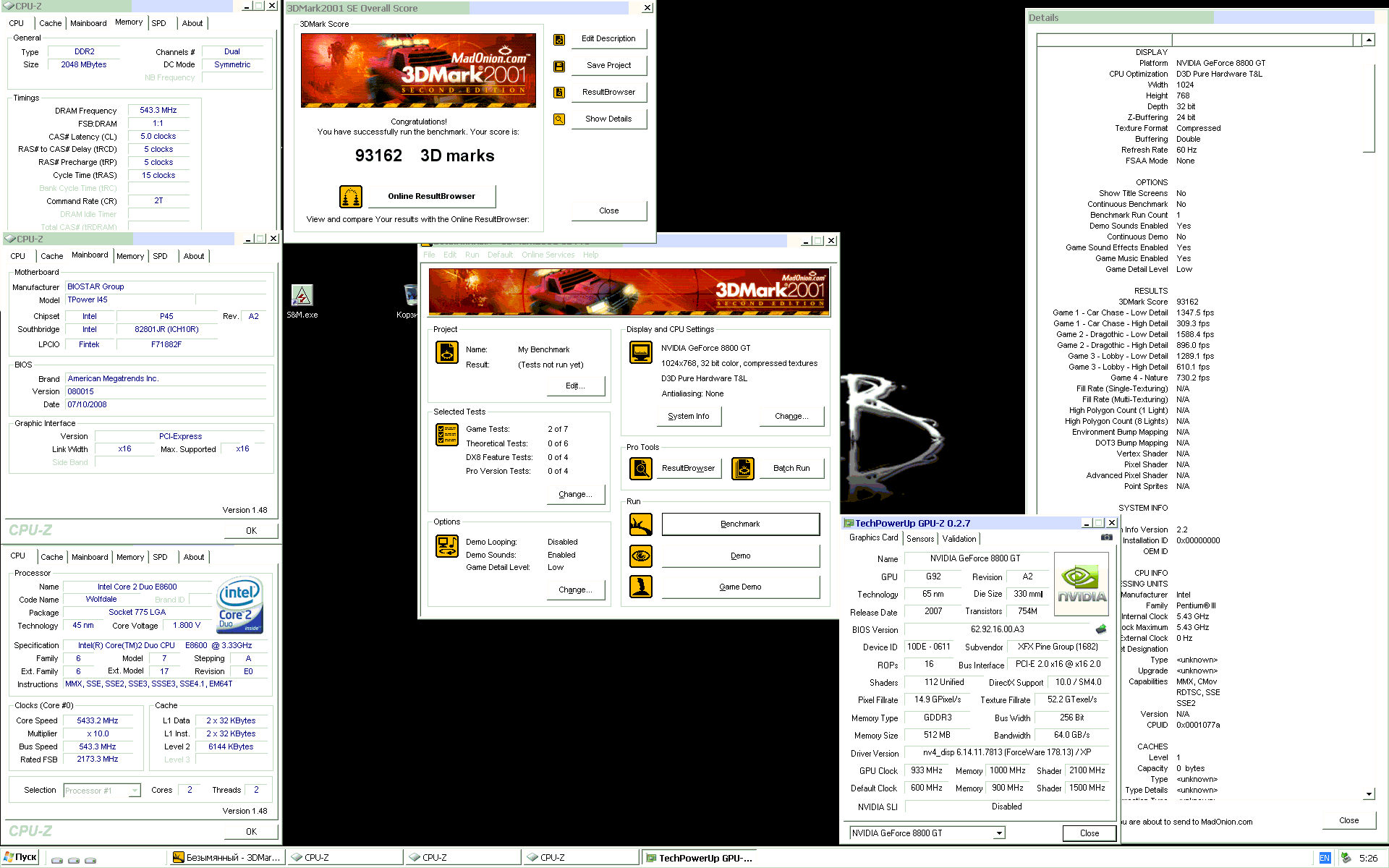This screenshot has height=868, width=1389.
Task: Click the Details window vertical scrollbar thumb
Action: pos(1369,100)
